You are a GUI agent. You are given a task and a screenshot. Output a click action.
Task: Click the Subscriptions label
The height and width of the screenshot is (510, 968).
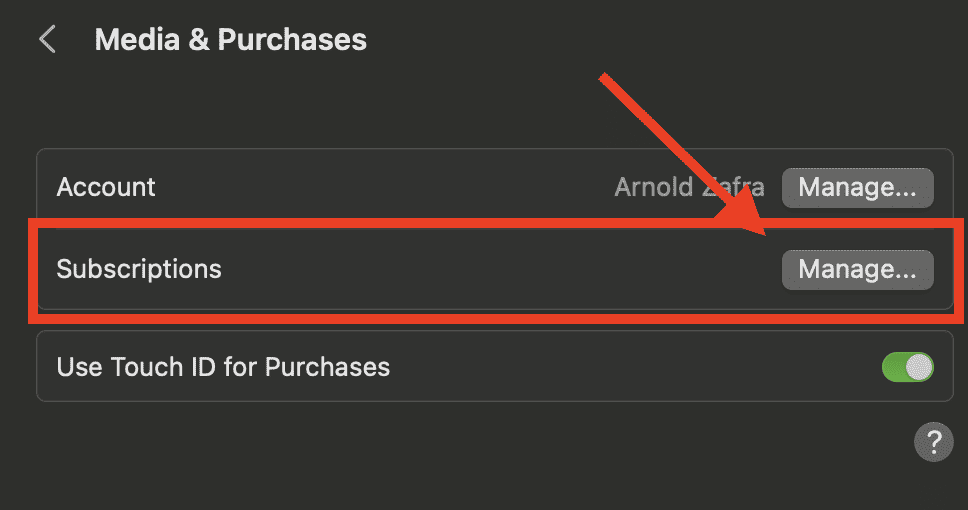pos(139,269)
